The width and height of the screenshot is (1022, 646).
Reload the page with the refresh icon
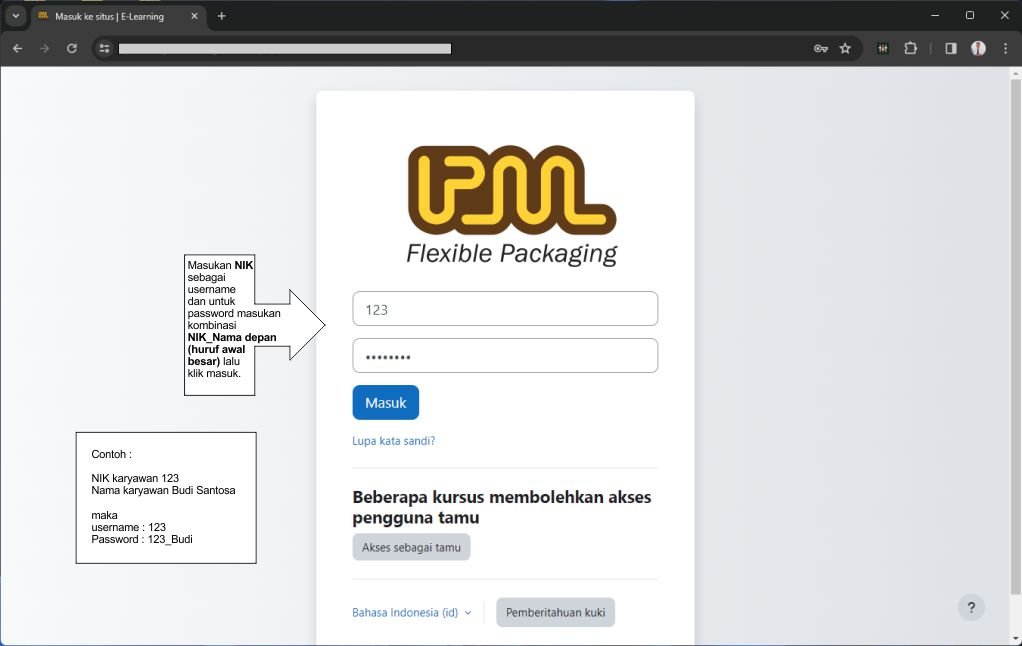pyautogui.click(x=72, y=48)
